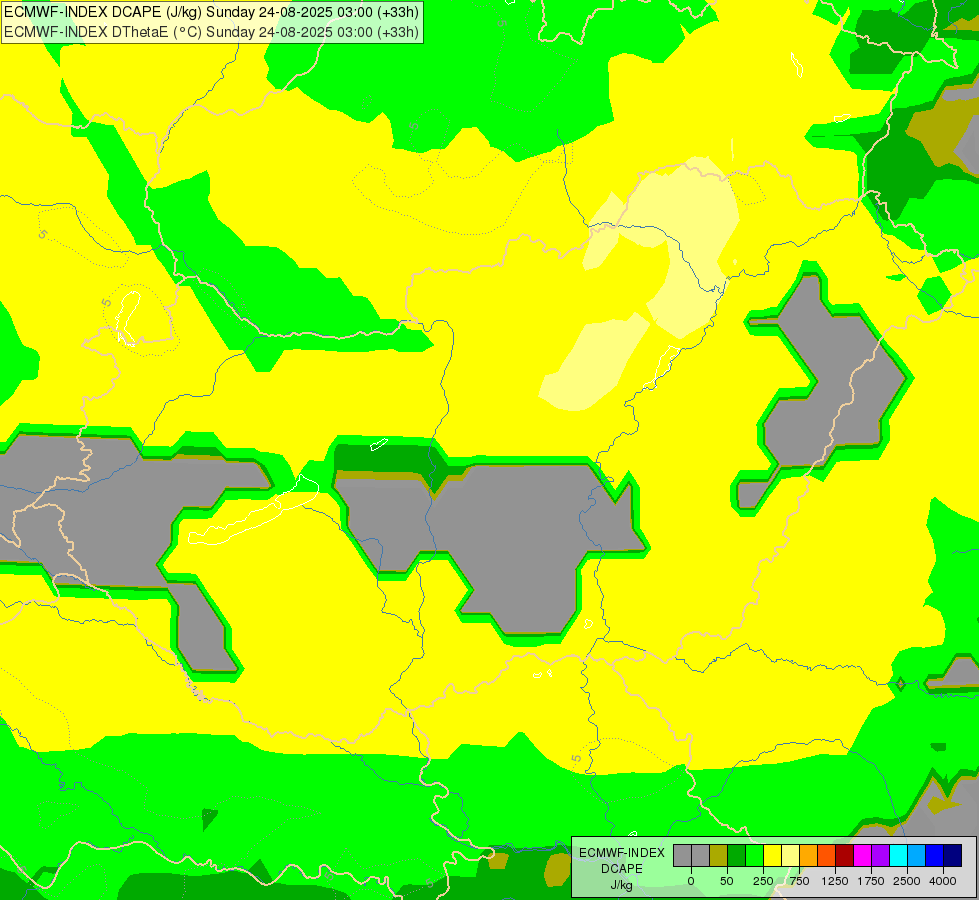979x900 pixels.
Task: Click the red-orange legend swatch
Action: (827, 855)
